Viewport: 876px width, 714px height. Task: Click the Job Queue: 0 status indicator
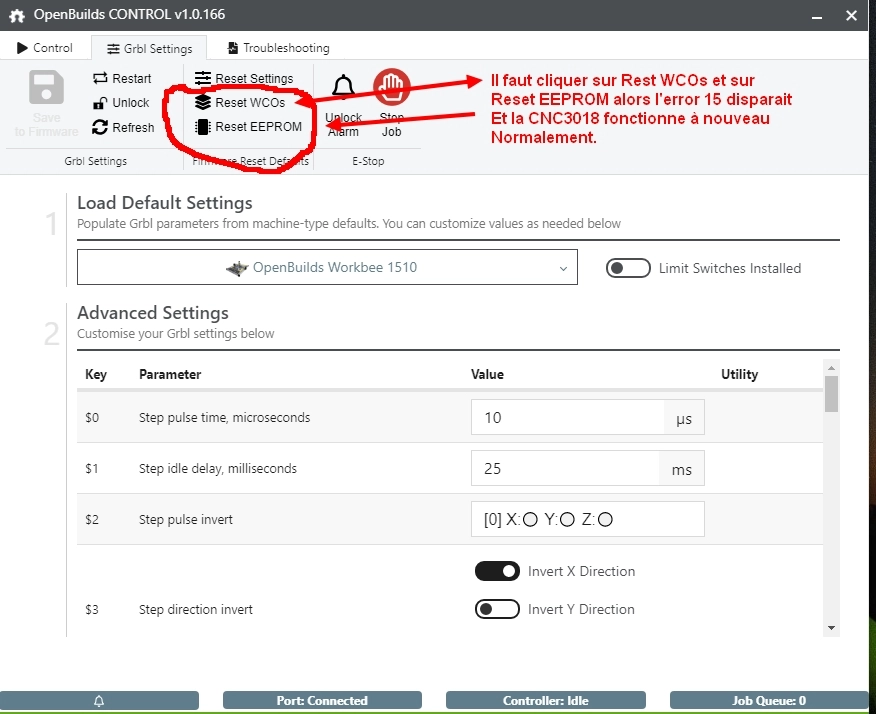coord(769,701)
